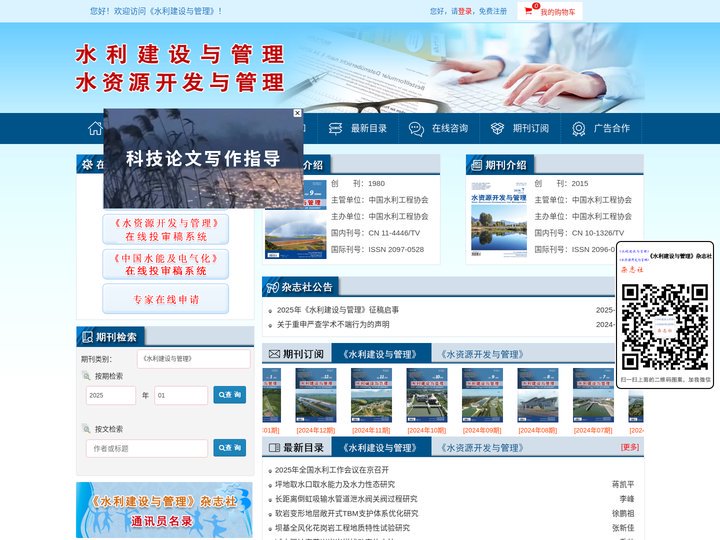Click the 登录 login link
This screenshot has width=720, height=540.
[x=465, y=11]
